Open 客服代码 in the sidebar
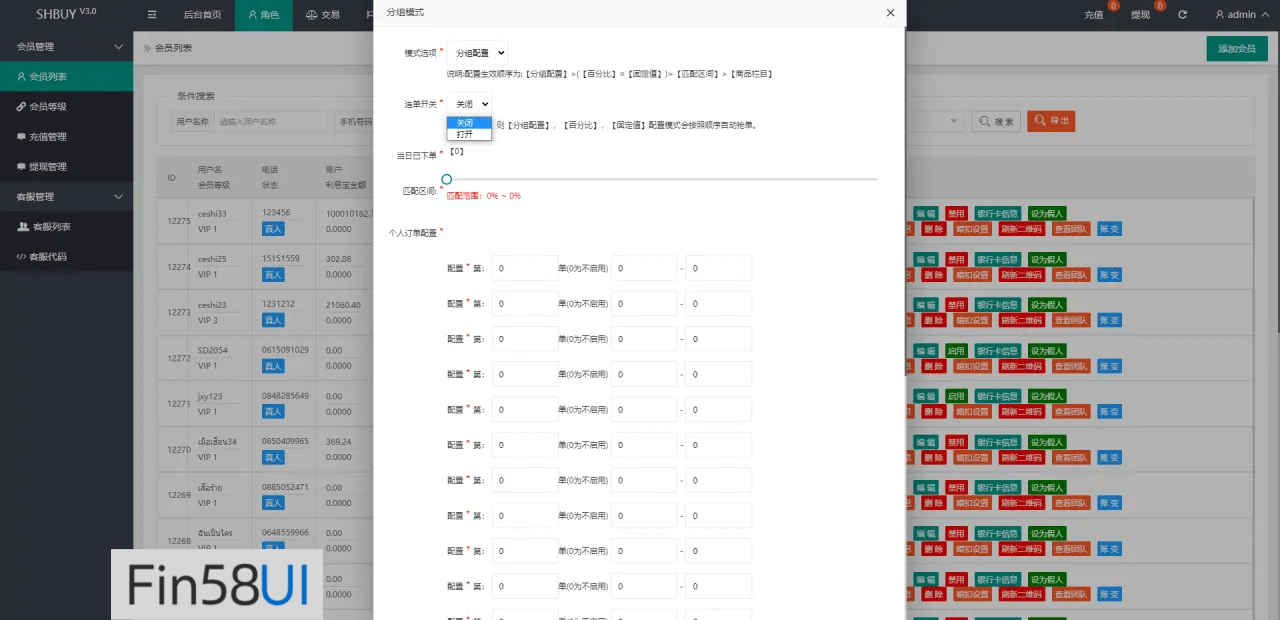The image size is (1280, 620). [66, 256]
